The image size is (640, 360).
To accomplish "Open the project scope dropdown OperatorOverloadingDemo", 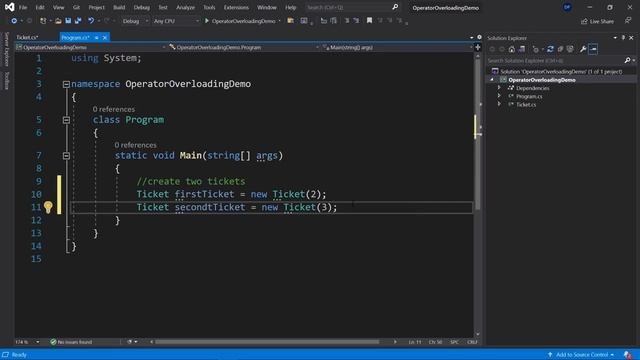I will [x=91, y=47].
